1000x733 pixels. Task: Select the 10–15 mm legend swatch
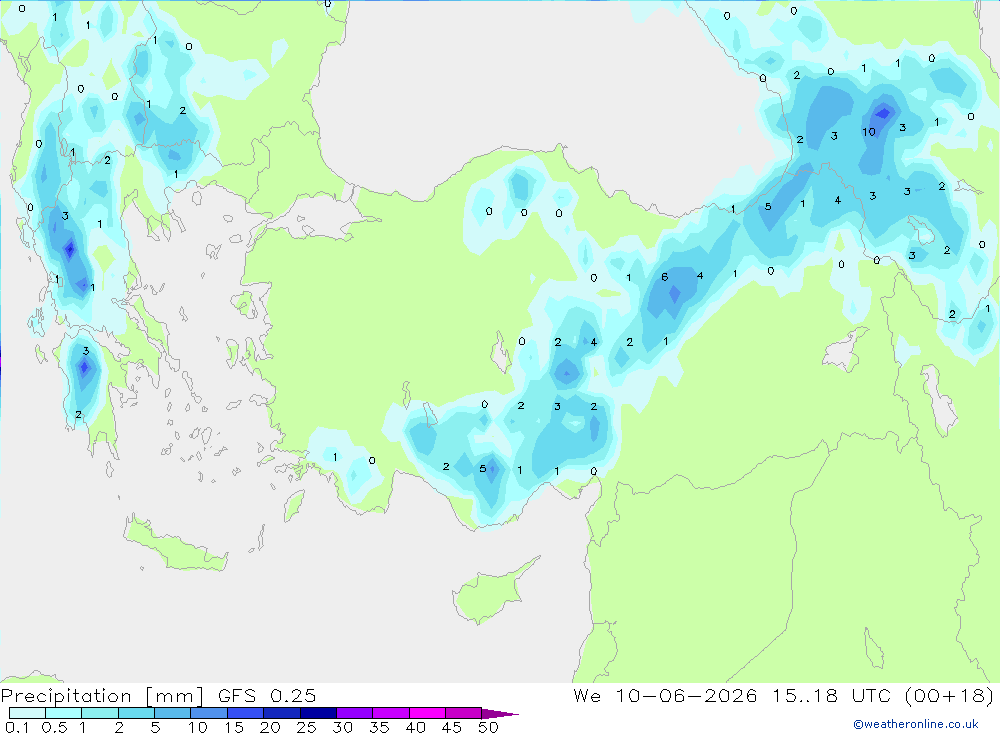[x=209, y=713]
